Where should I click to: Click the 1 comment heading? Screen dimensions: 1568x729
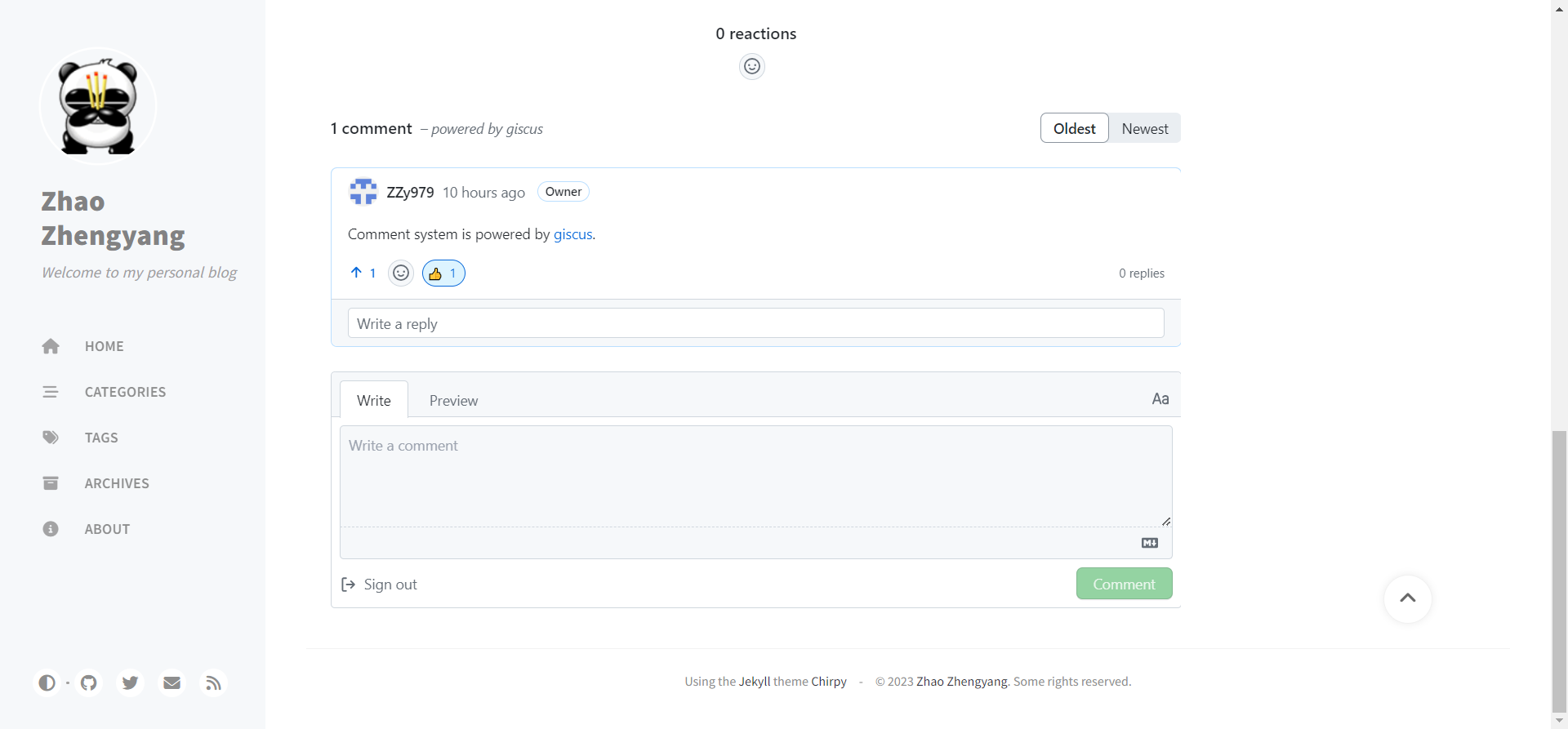click(372, 128)
